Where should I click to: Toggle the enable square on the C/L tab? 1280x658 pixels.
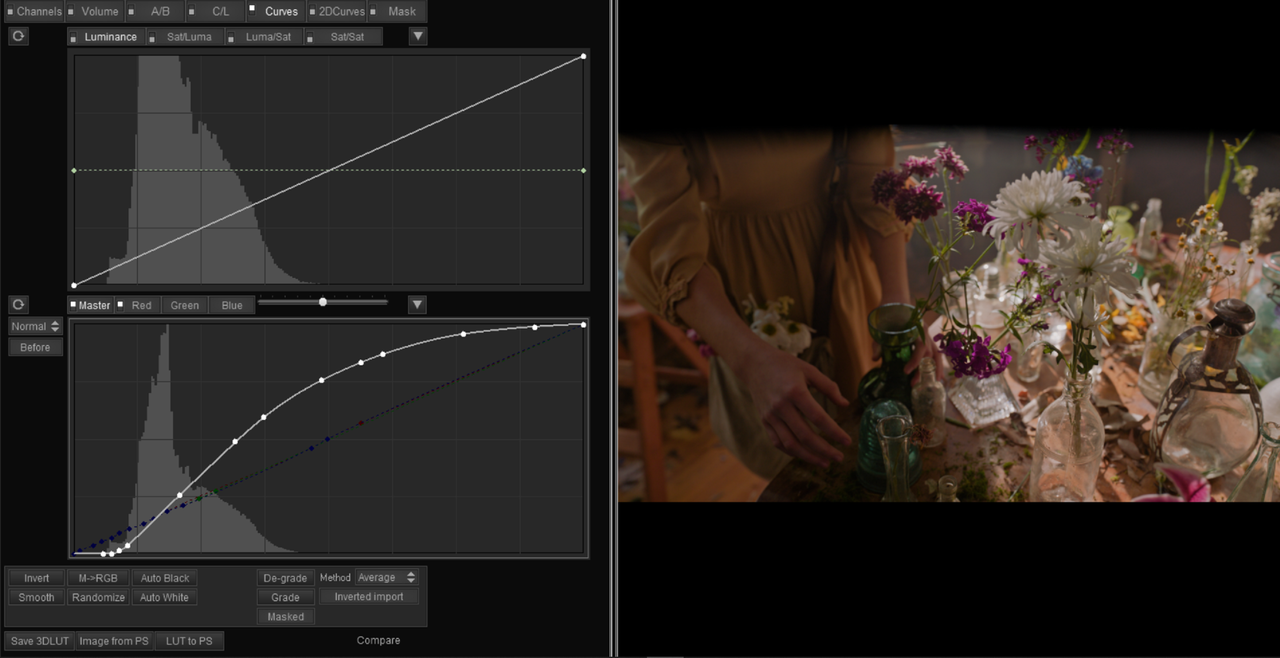coord(193,12)
